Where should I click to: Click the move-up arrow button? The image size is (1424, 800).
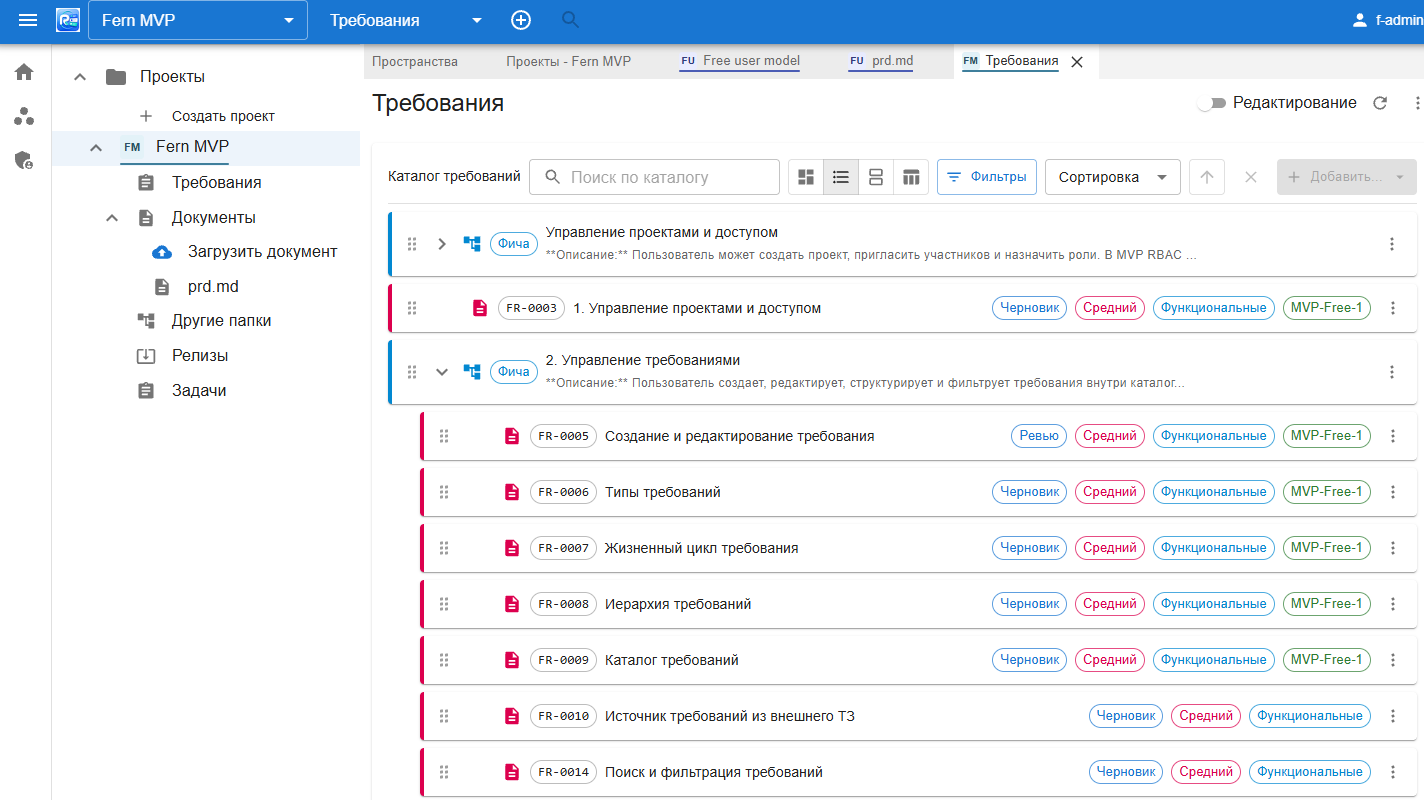click(1207, 177)
